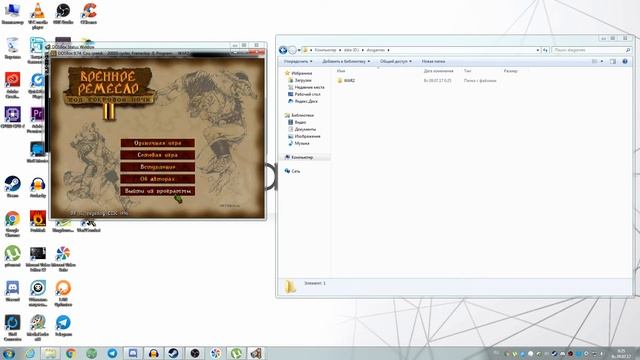
Task: Sort by Date modified column header
Action: click(x=438, y=71)
